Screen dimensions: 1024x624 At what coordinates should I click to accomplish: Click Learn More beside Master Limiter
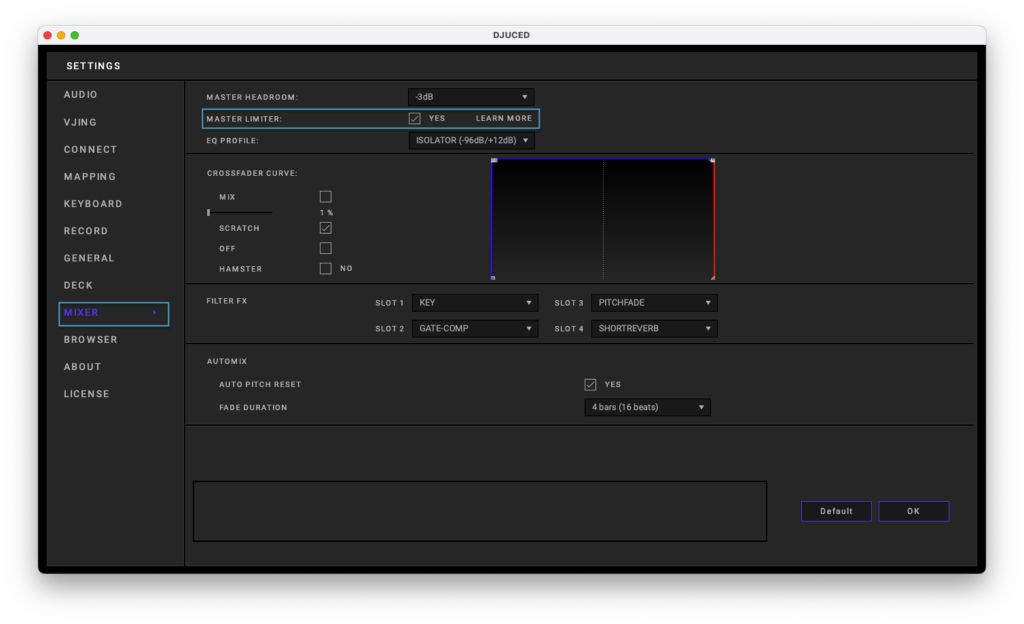(x=504, y=118)
